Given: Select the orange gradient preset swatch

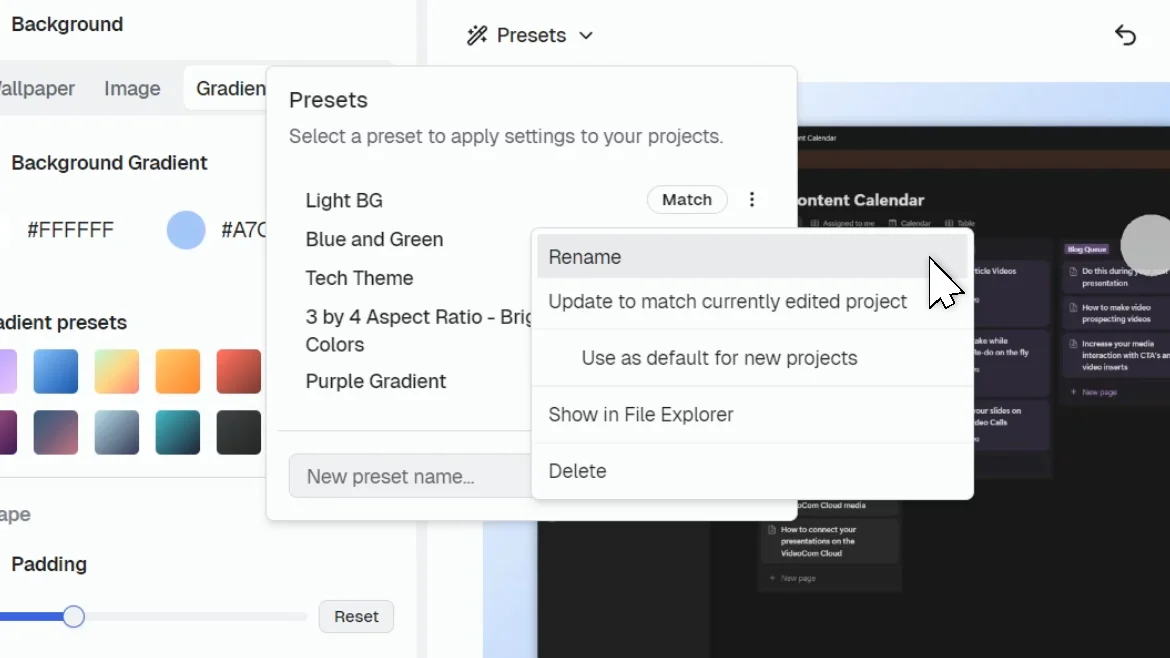Looking at the screenshot, I should tap(178, 370).
